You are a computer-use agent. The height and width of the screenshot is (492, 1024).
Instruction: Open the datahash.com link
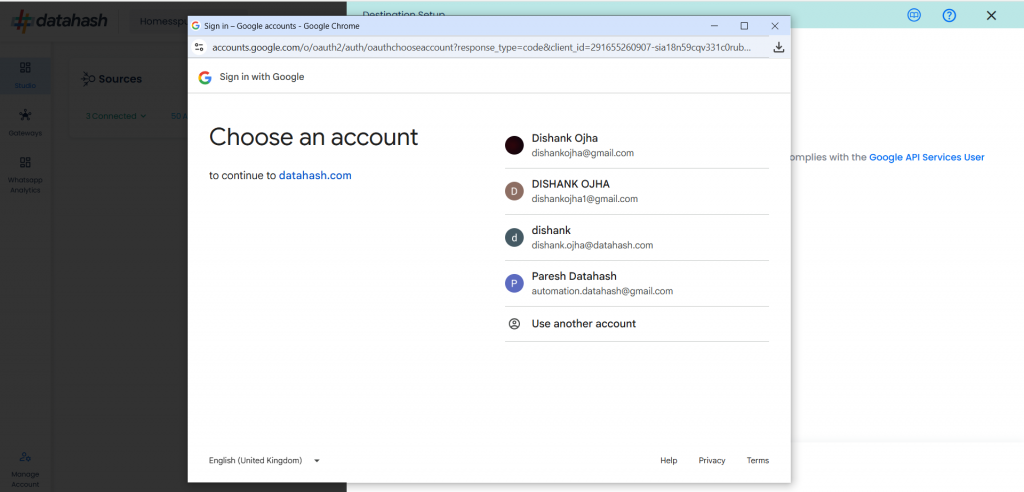pyautogui.click(x=315, y=175)
